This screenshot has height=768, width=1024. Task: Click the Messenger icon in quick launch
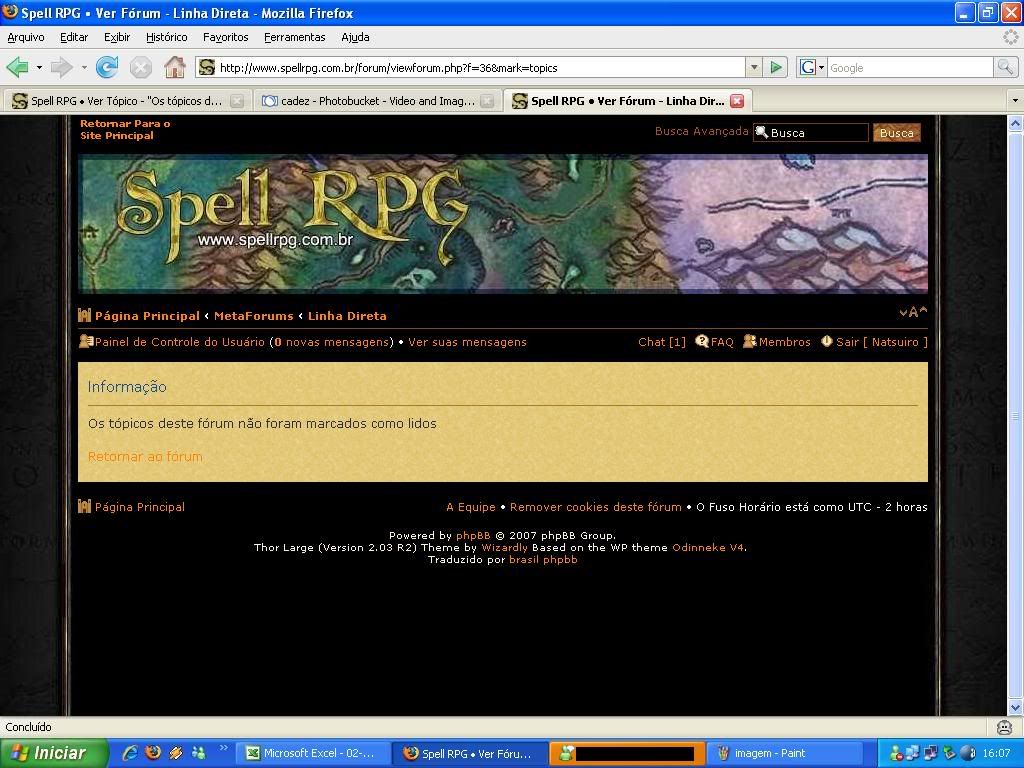point(199,753)
